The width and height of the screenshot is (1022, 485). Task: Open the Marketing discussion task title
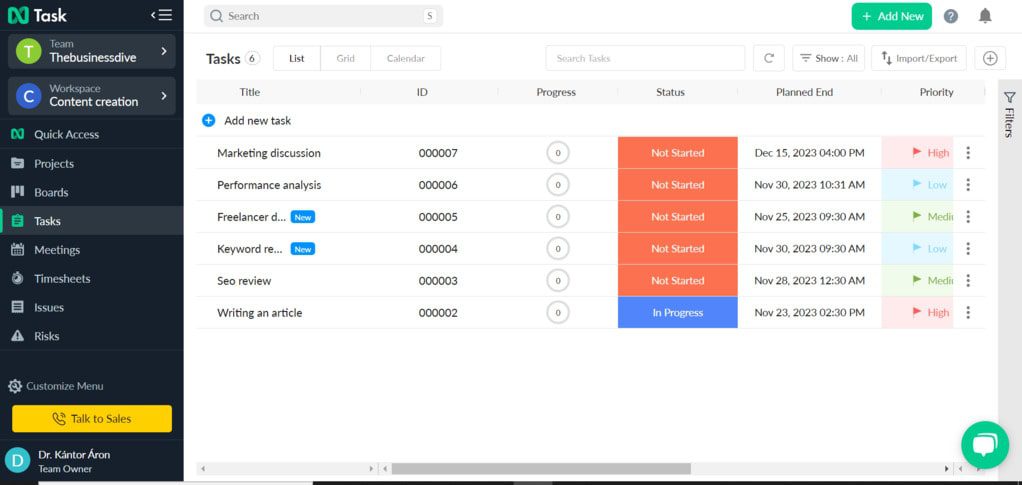click(269, 153)
